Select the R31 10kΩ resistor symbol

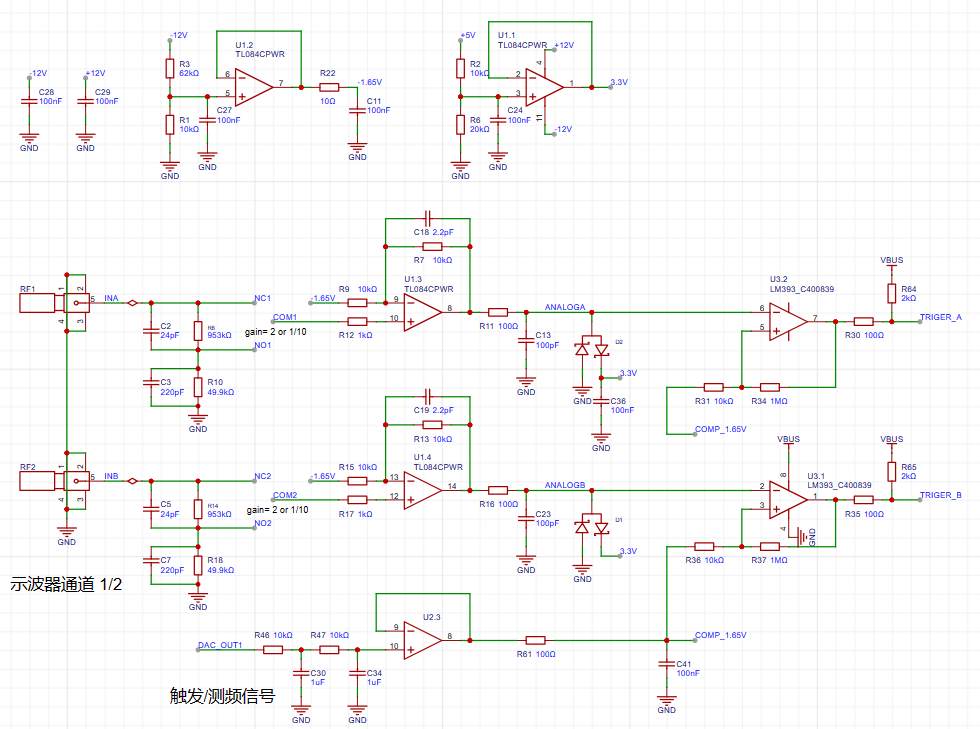[713, 387]
